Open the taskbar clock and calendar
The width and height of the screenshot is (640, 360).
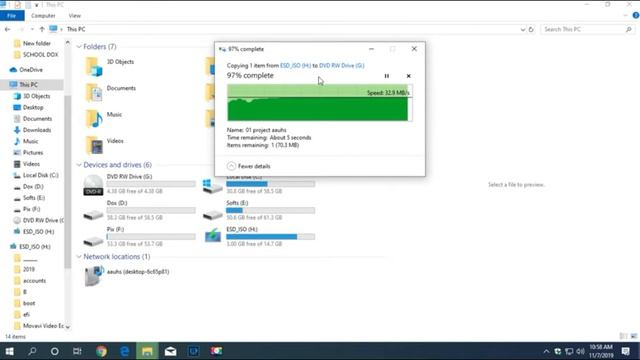coord(601,351)
